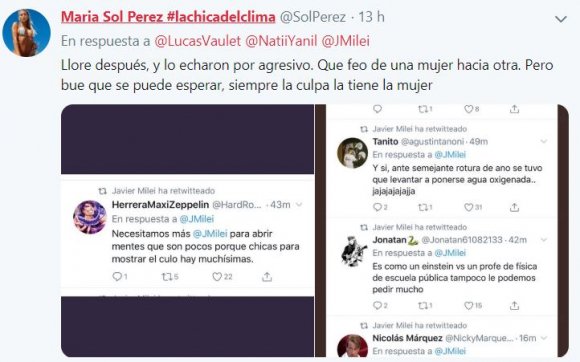Screen dimensions: 580x362
Task: Open the tweet options chevron beside the 13 h timestamp
Action: 561,19
